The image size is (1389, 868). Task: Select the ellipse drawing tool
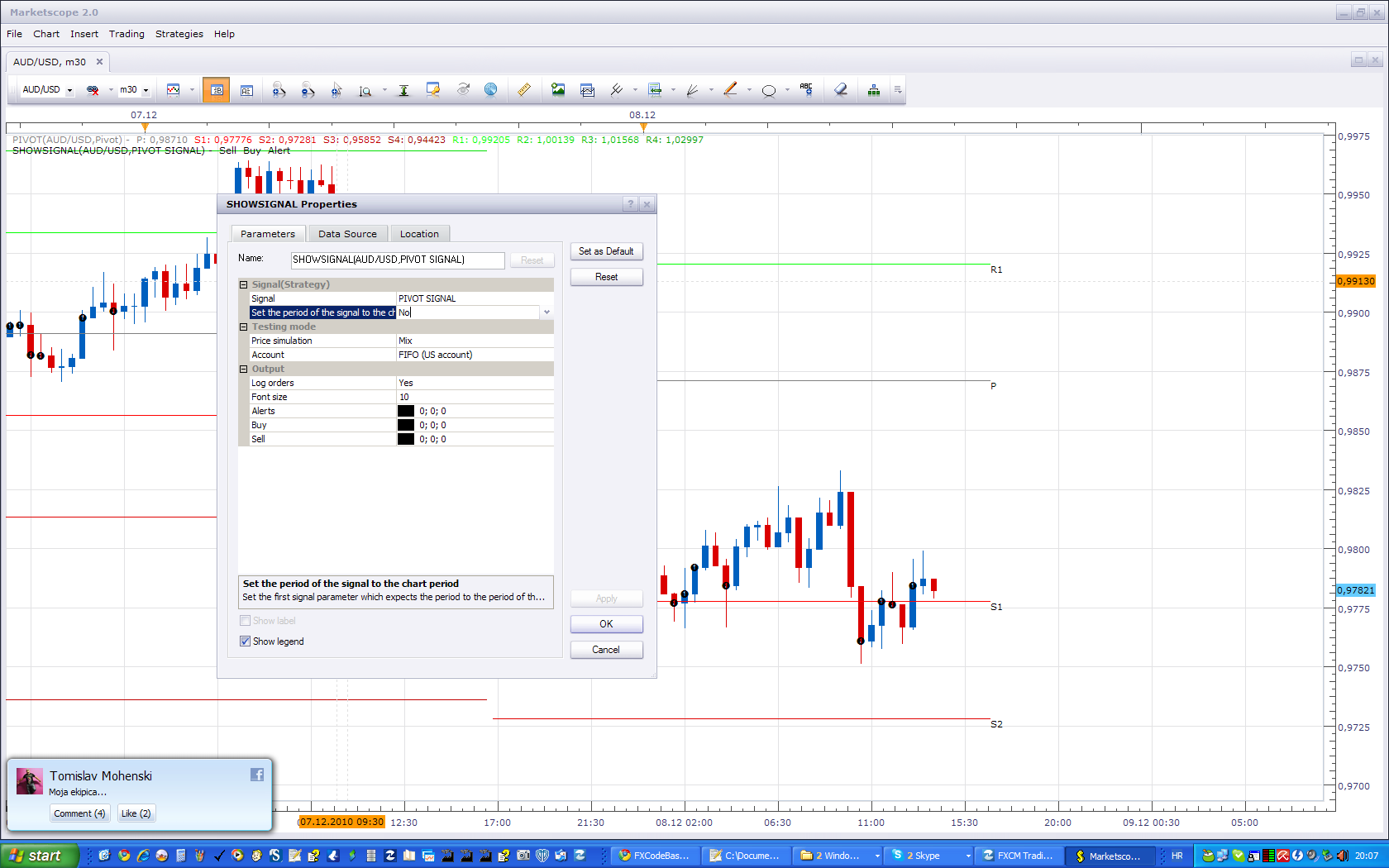click(x=769, y=90)
